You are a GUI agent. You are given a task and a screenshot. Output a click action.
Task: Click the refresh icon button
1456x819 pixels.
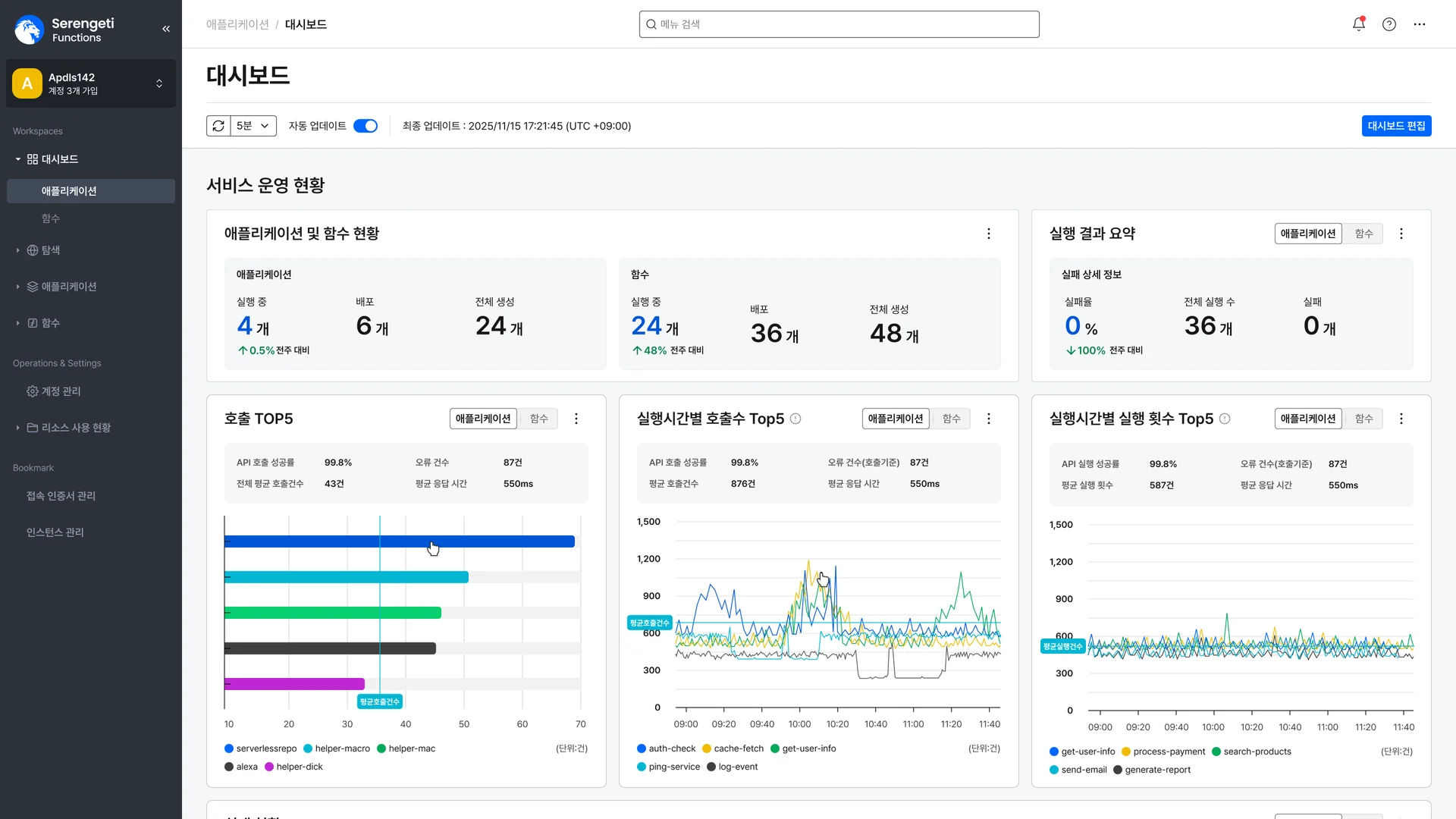click(218, 126)
